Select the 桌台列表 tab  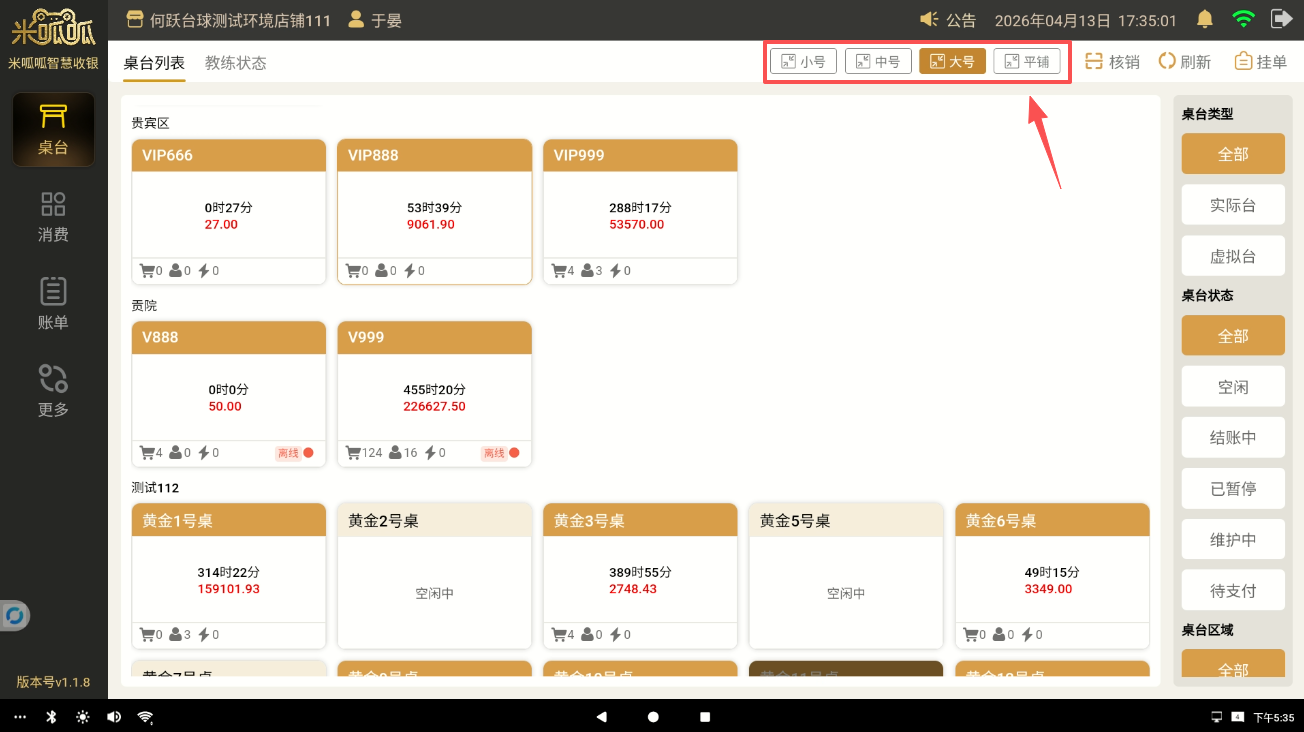[154, 63]
